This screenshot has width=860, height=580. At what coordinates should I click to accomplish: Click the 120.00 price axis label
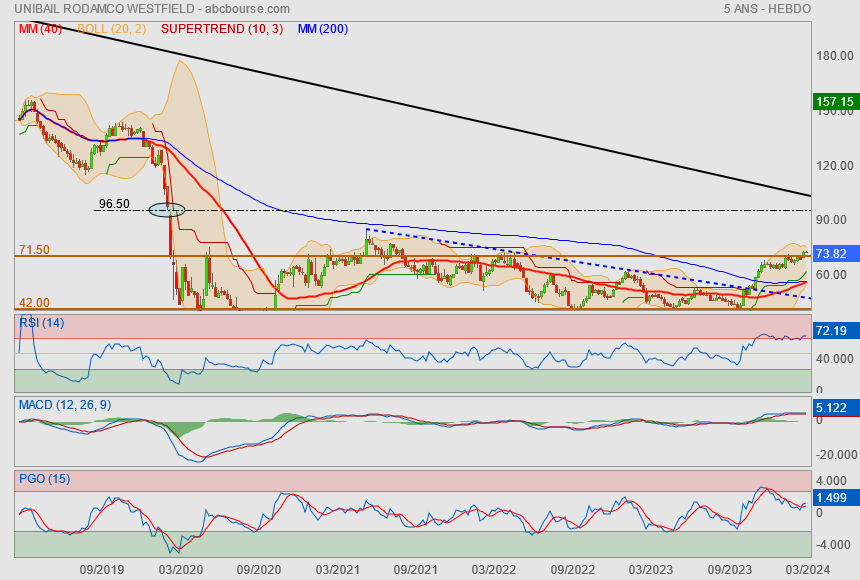click(x=835, y=166)
